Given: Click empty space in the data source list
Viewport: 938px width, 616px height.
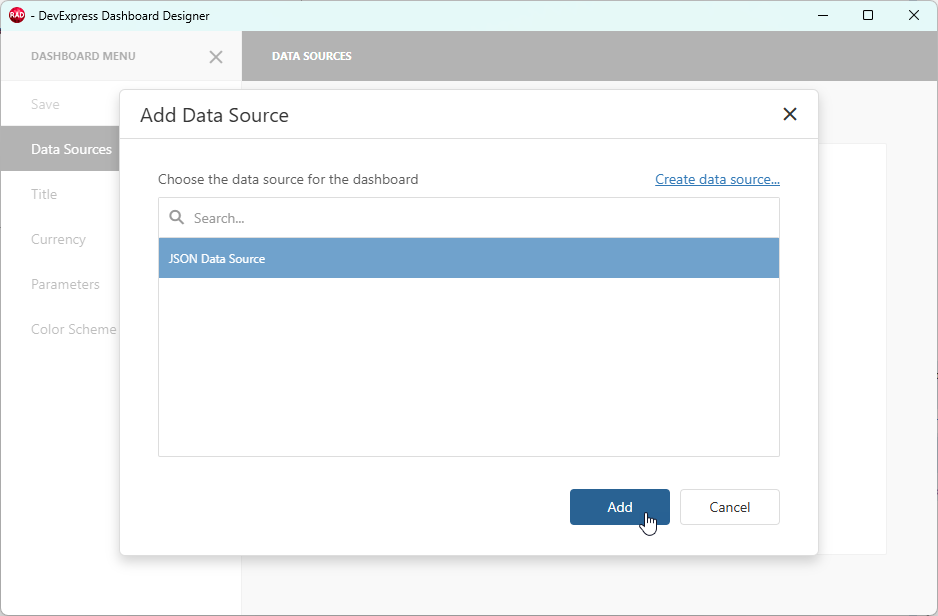Looking at the screenshot, I should [468, 370].
